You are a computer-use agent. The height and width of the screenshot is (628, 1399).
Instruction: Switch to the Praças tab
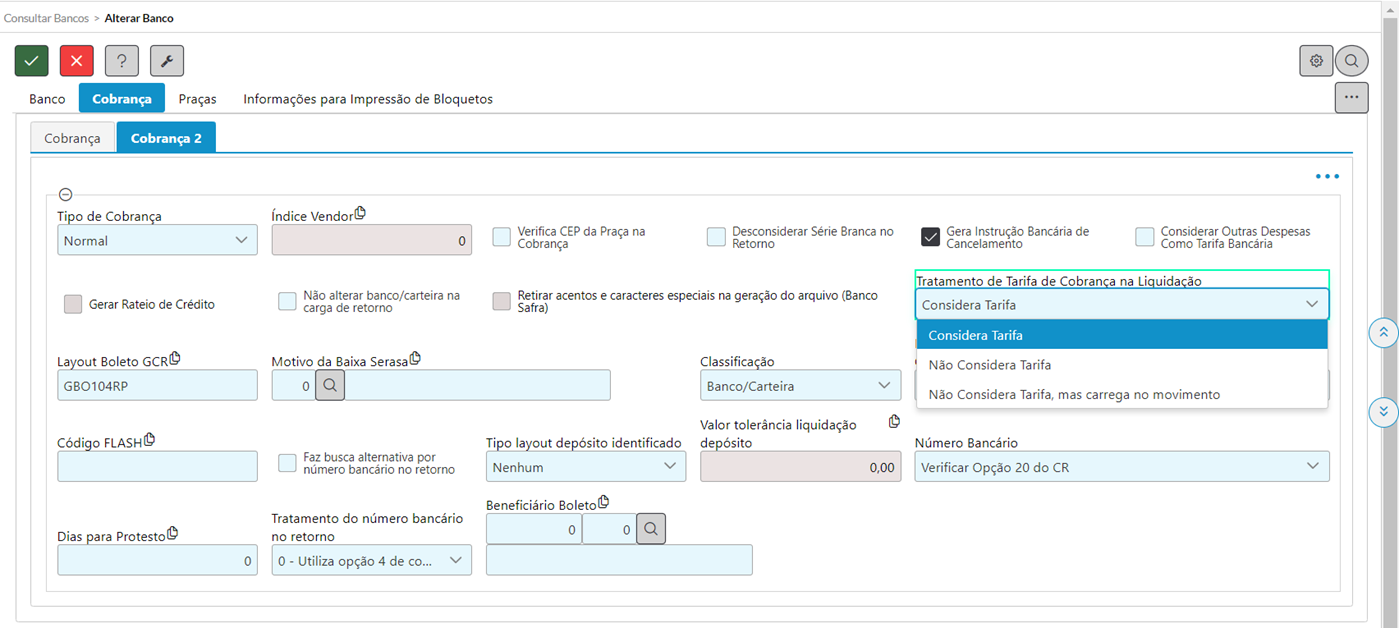tap(198, 99)
